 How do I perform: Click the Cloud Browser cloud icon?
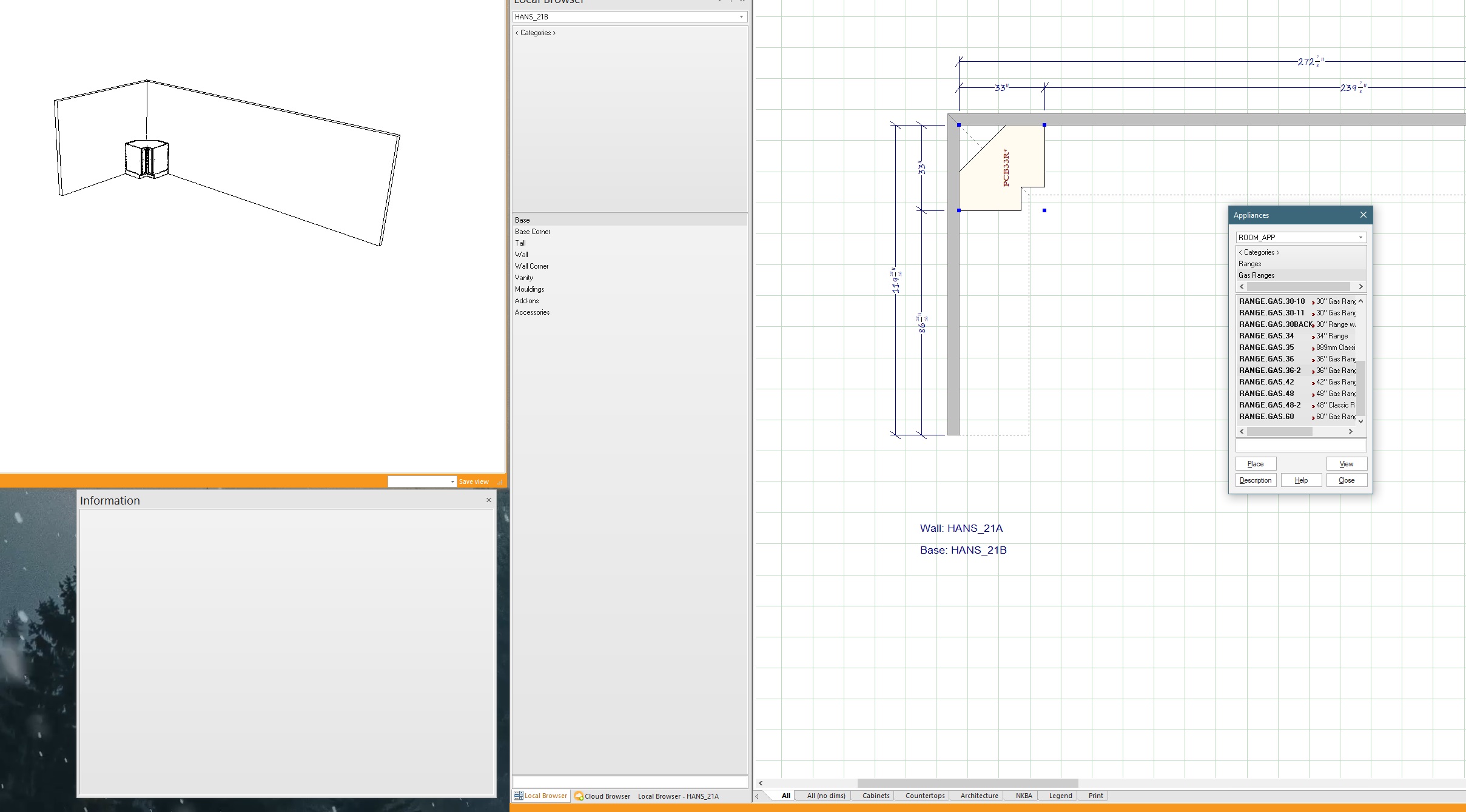579,796
